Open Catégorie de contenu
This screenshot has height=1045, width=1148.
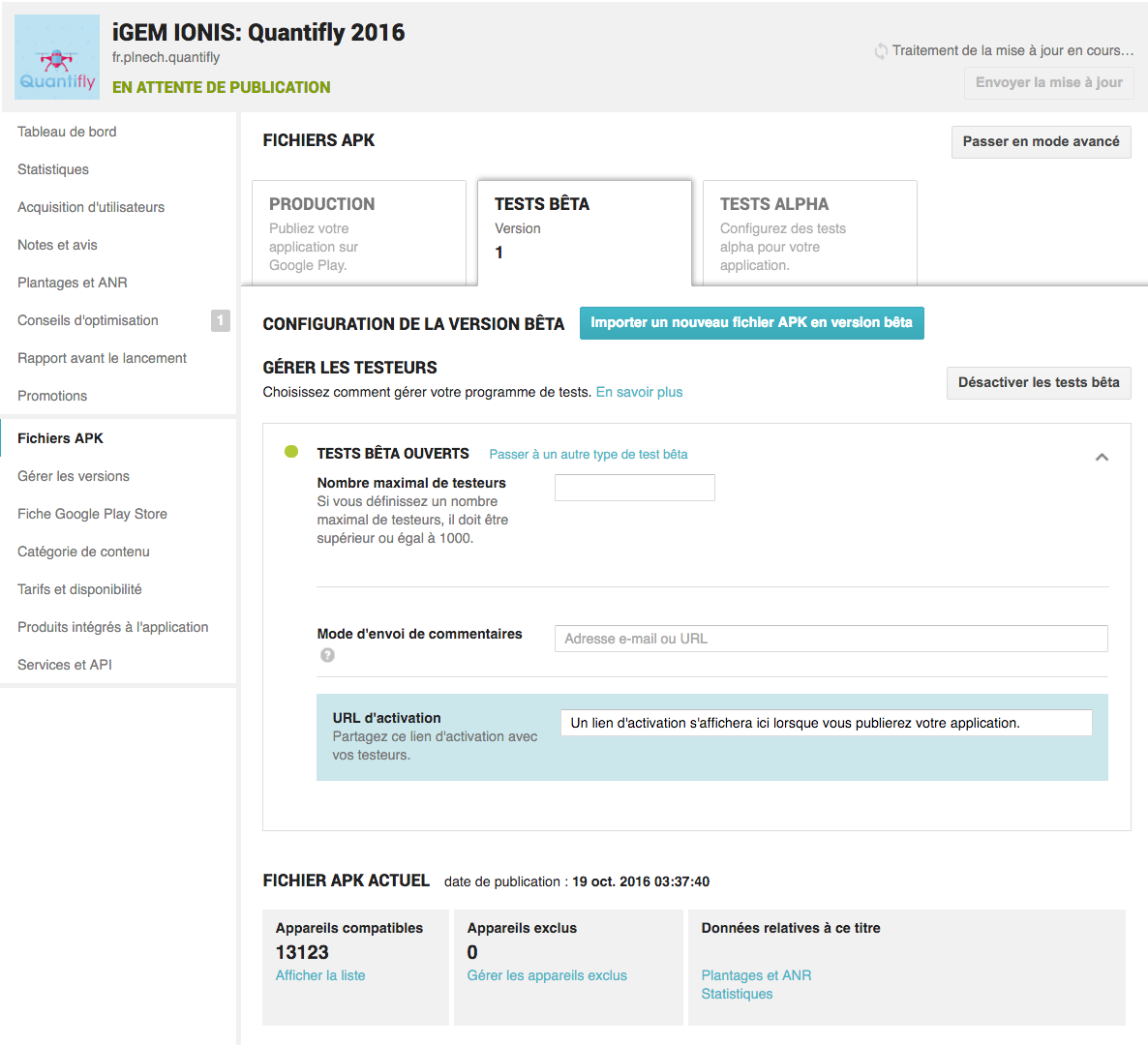[x=83, y=552]
